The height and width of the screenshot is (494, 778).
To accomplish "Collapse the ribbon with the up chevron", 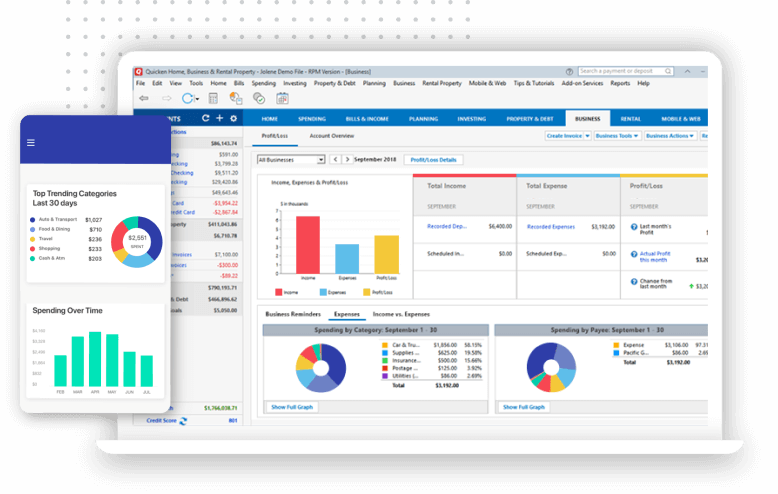I will (x=687, y=71).
